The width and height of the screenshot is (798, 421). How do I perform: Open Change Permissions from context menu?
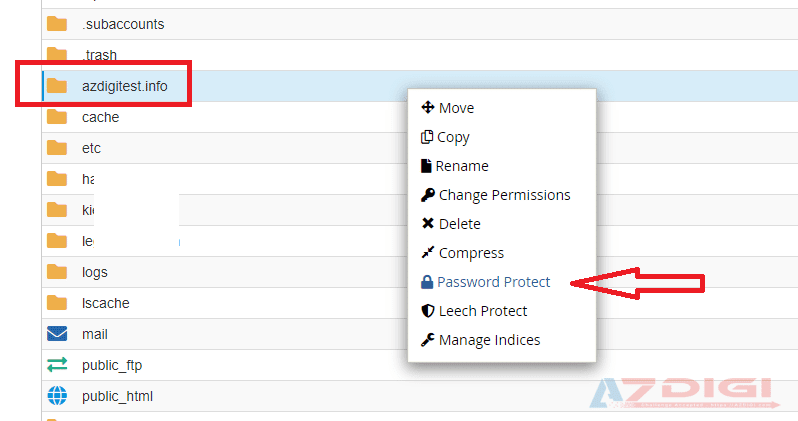tap(504, 195)
